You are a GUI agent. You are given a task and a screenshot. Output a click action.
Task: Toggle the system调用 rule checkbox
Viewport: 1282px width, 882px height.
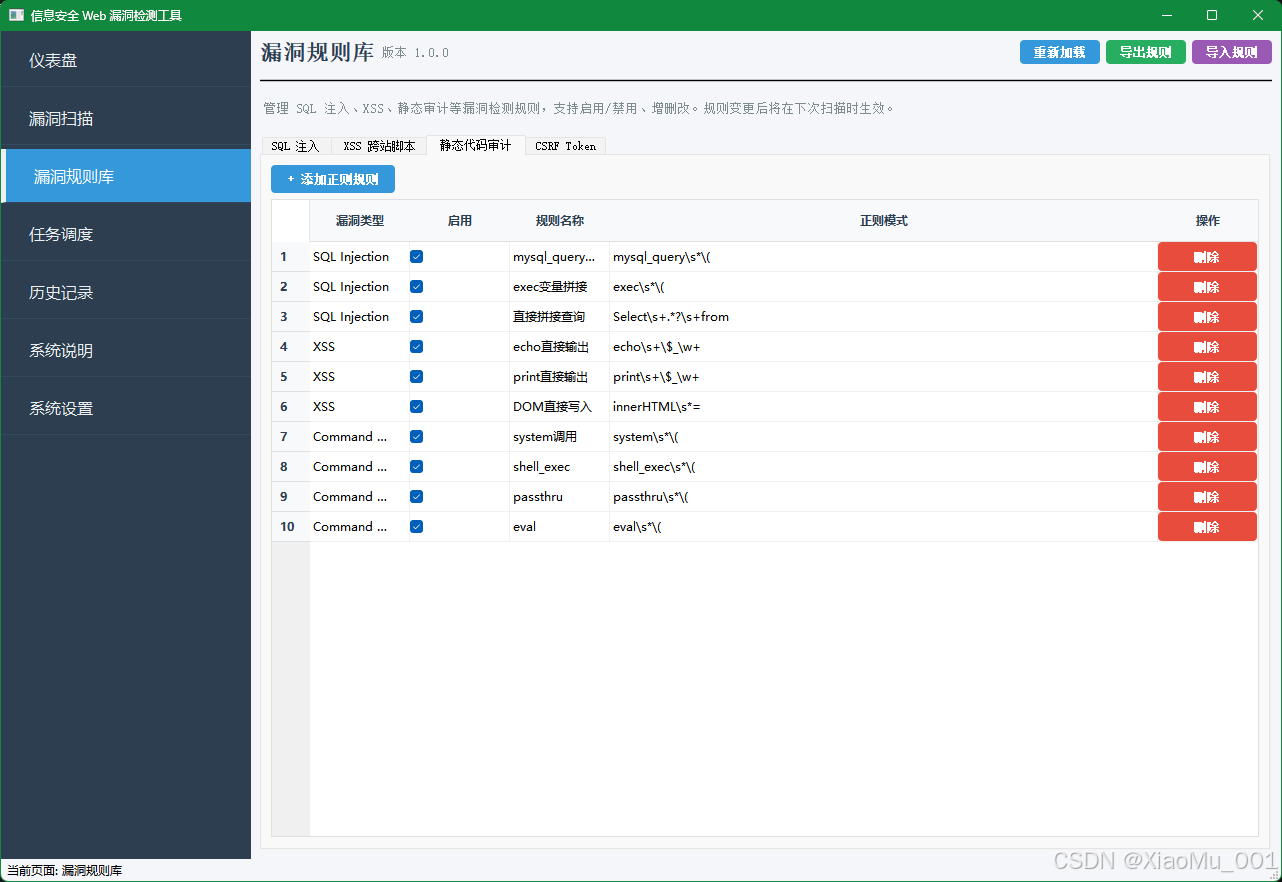(x=417, y=437)
